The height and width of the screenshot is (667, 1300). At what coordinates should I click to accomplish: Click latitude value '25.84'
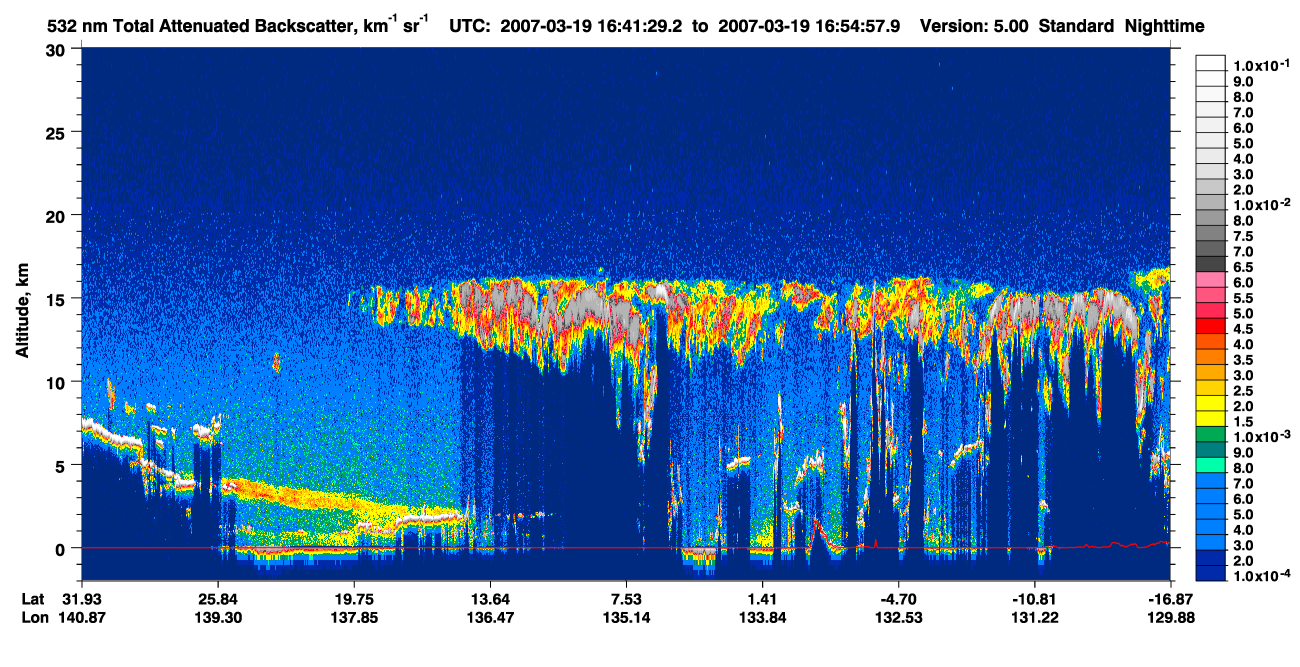pyautogui.click(x=217, y=599)
